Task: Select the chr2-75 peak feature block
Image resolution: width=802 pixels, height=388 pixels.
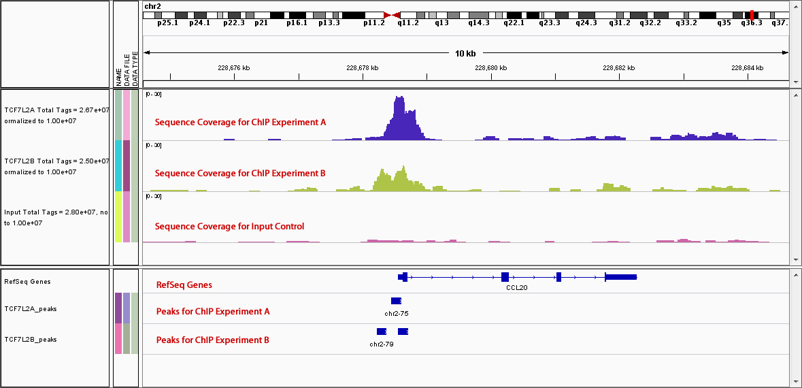Action: pos(396,301)
